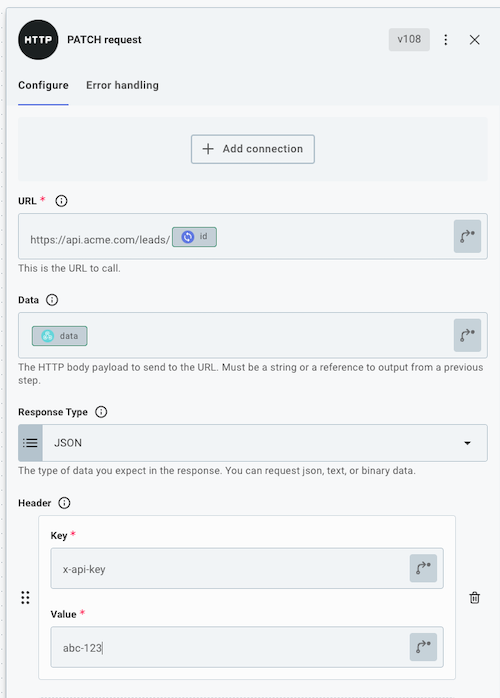Image resolution: width=500 pixels, height=698 pixels.
Task: Click the Response Type label
Action: pos(53,412)
